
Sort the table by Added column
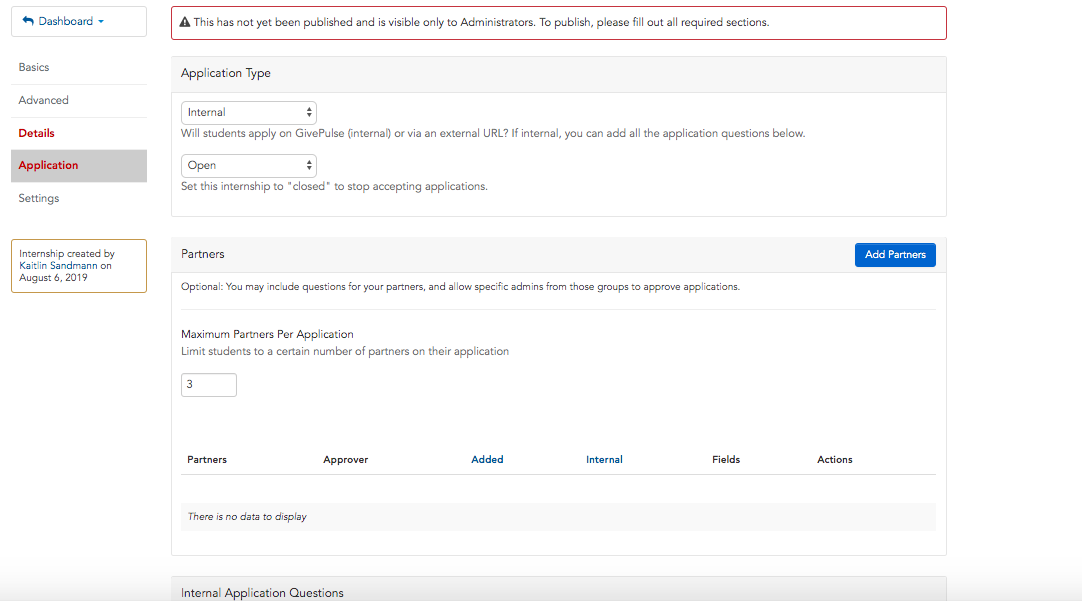[487, 460]
